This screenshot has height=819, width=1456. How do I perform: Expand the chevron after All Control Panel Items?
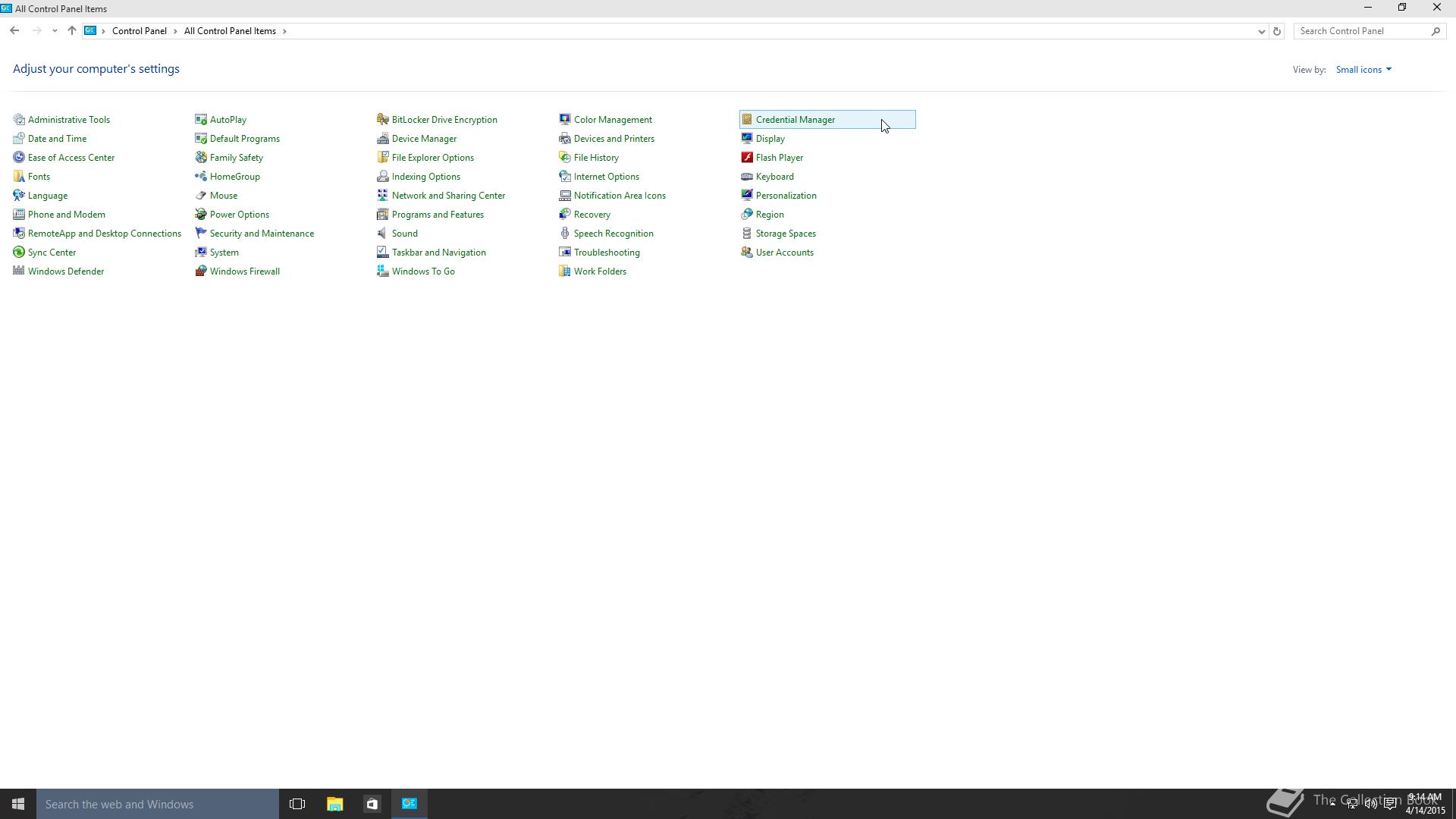point(284,31)
